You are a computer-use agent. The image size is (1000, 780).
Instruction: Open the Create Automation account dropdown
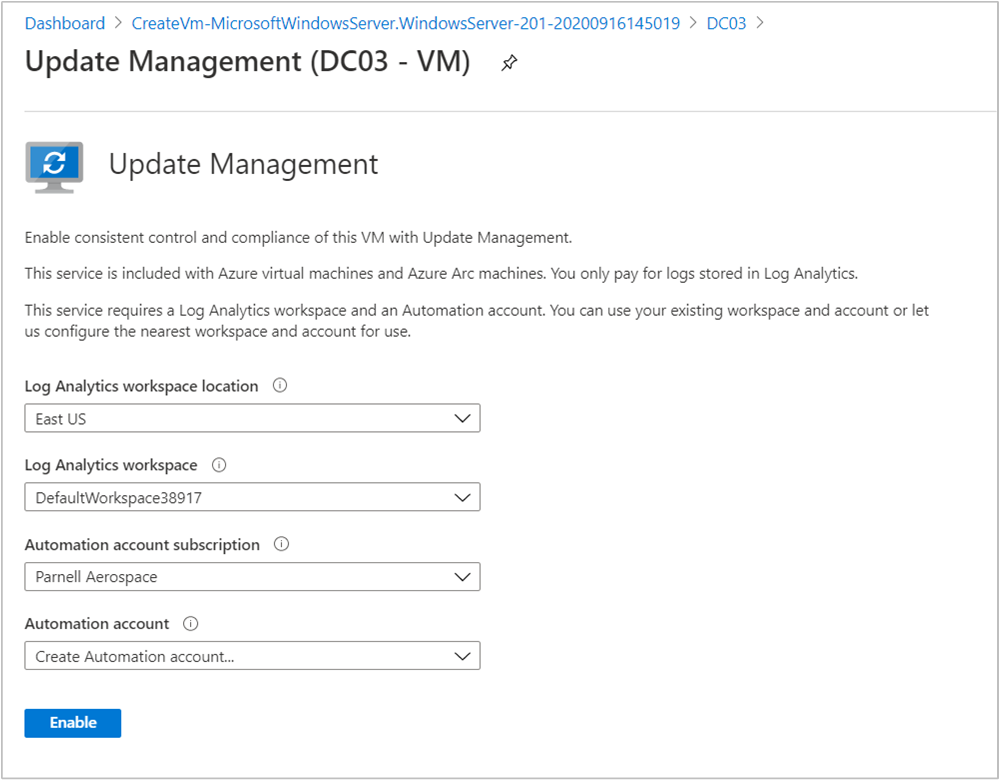[x=253, y=656]
